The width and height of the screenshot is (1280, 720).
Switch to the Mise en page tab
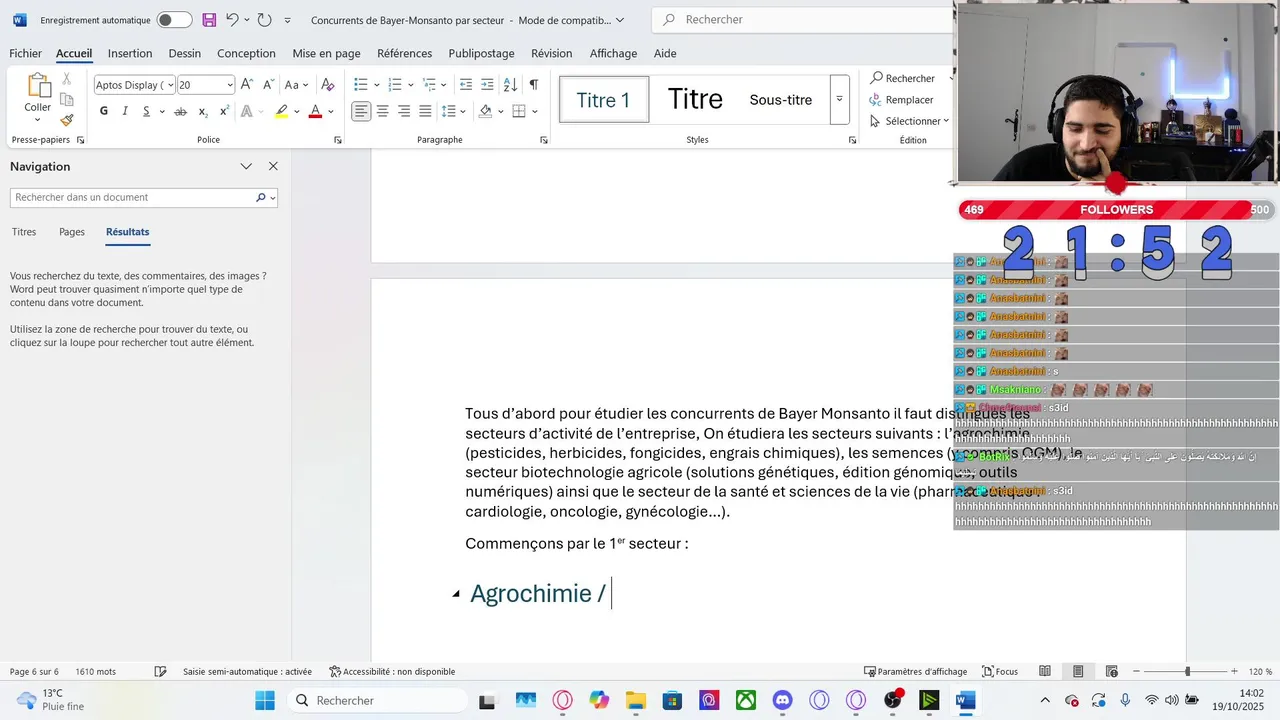tap(326, 53)
